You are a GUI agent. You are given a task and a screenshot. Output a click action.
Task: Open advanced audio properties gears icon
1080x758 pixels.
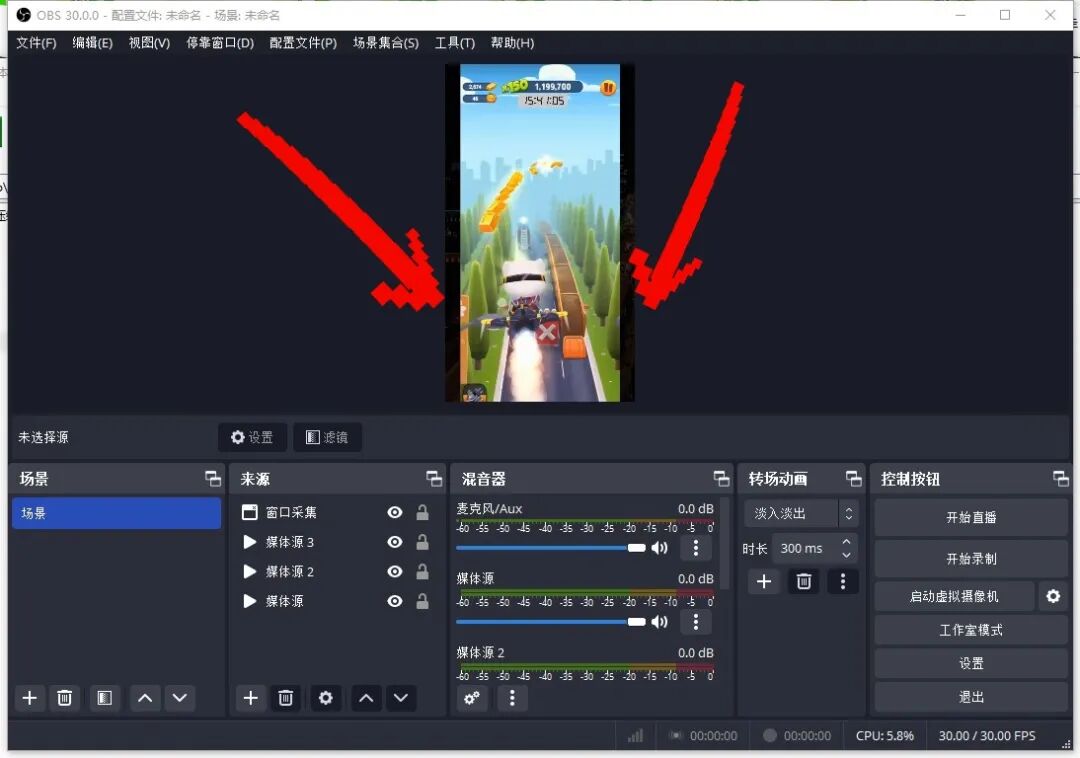click(x=472, y=698)
